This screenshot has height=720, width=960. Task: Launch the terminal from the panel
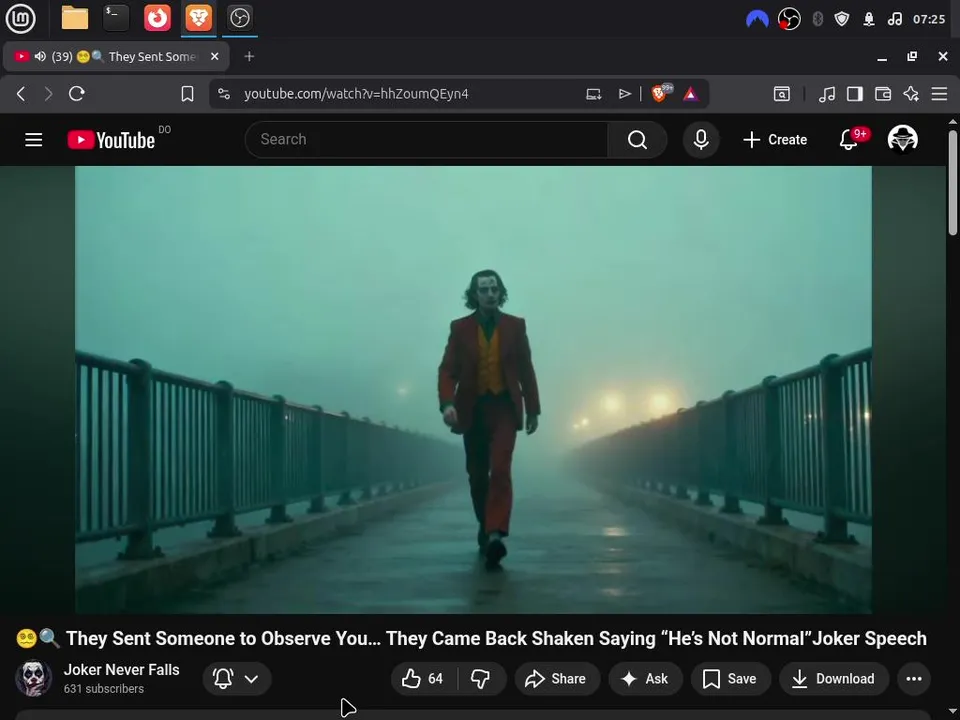[x=116, y=18]
